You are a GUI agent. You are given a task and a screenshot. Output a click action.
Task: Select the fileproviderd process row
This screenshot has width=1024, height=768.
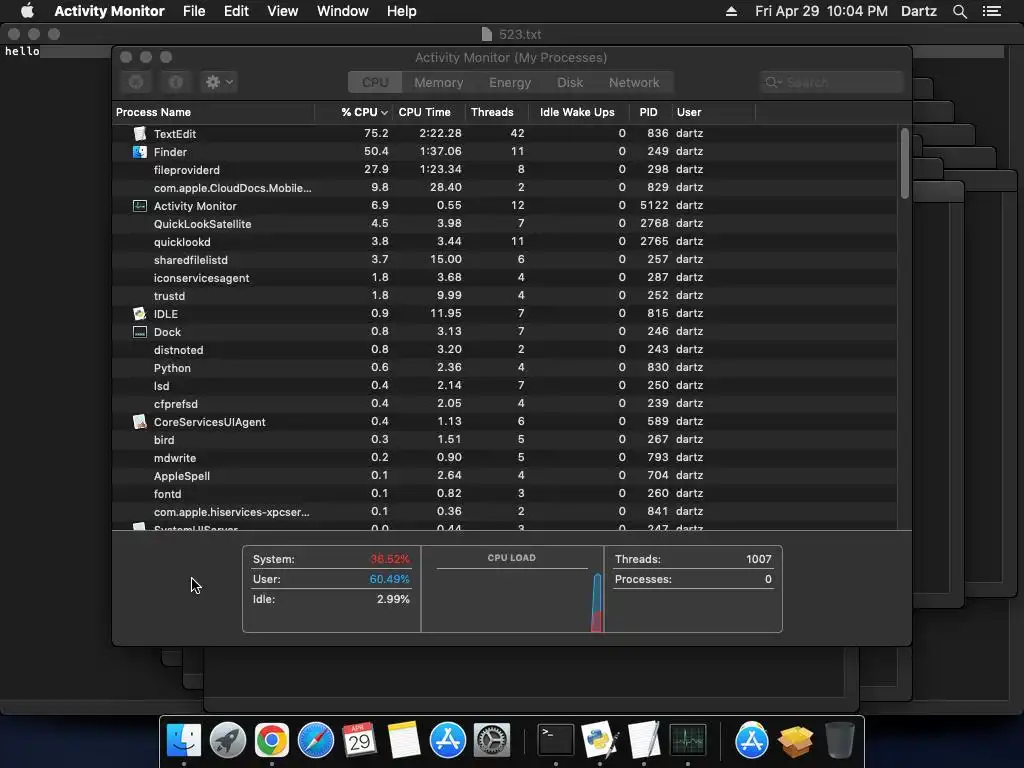tap(505, 170)
